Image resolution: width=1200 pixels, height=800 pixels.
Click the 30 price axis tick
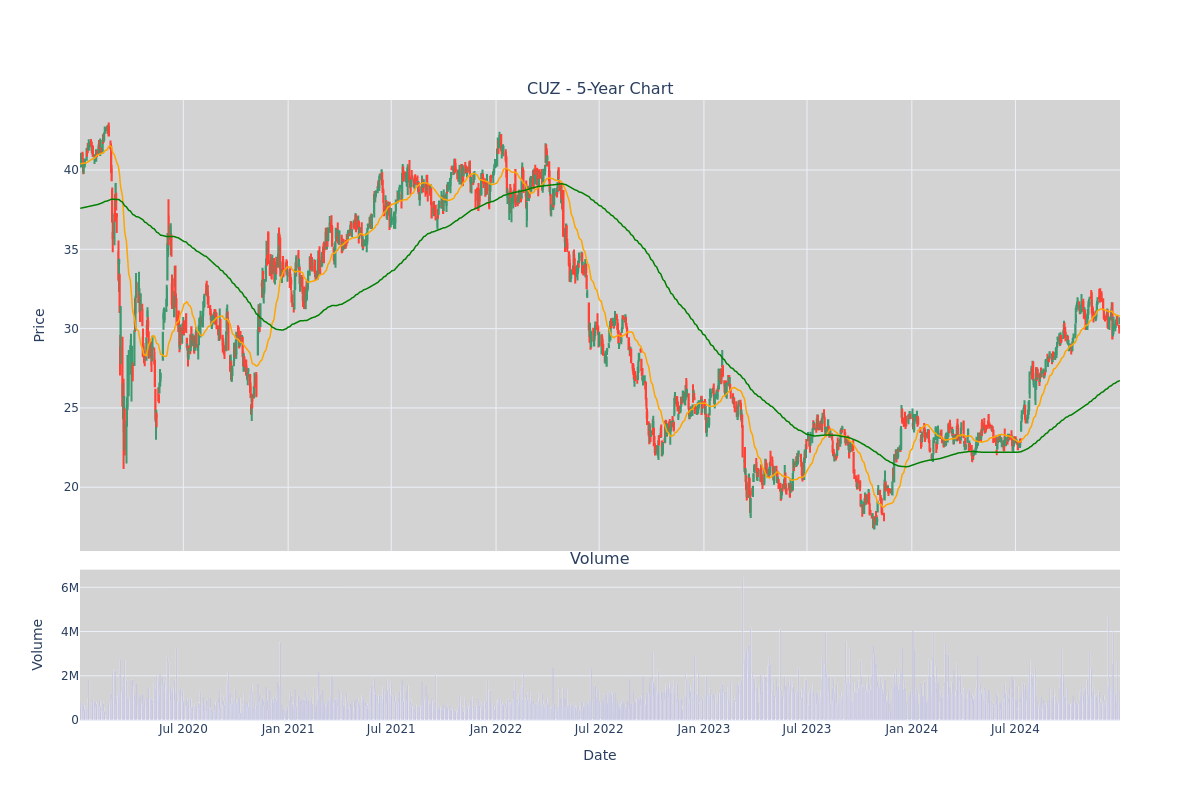(x=71, y=328)
